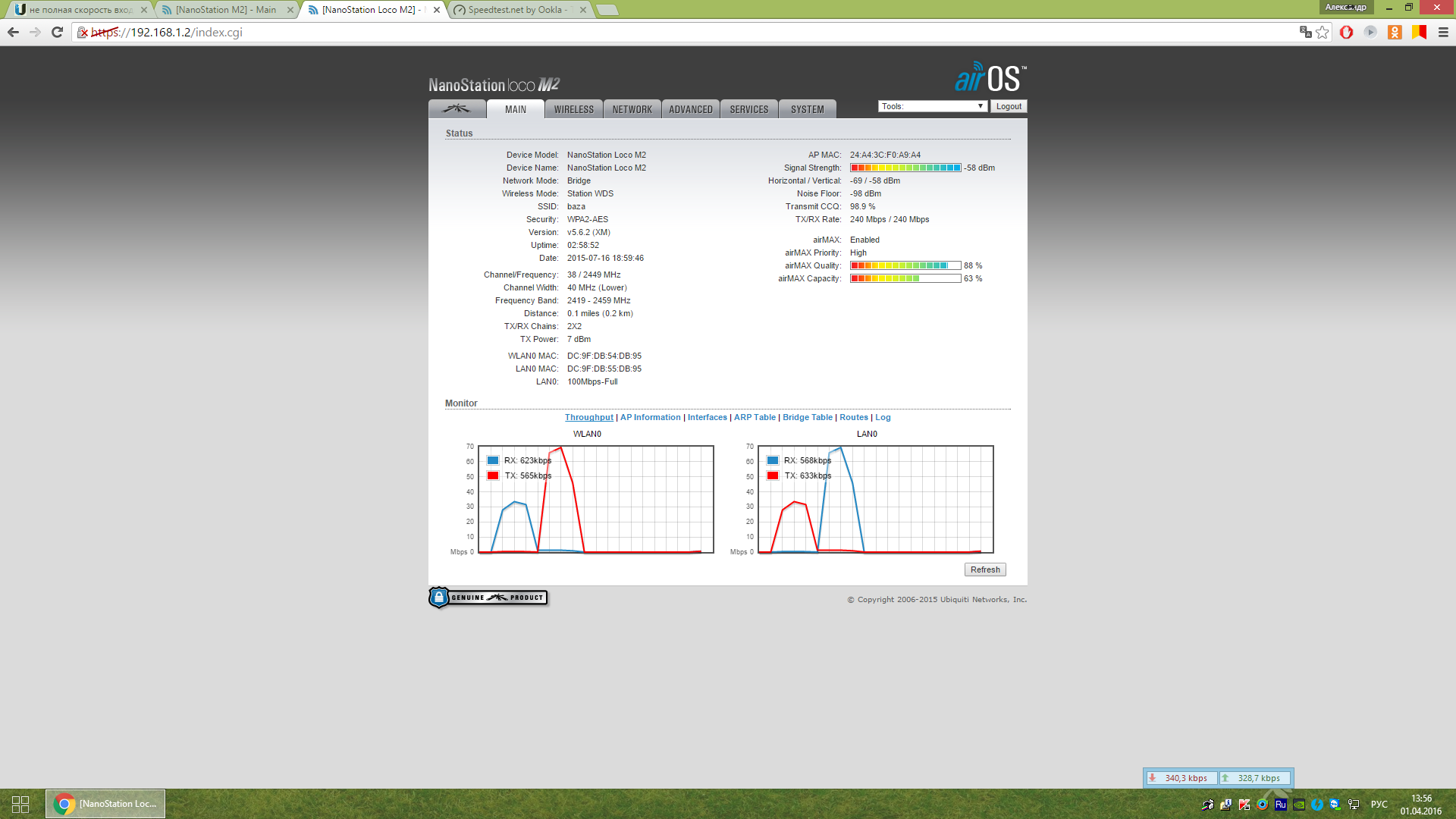The image size is (1456, 819).
Task: Switch keyboard language from РУС
Action: pos(1379,805)
